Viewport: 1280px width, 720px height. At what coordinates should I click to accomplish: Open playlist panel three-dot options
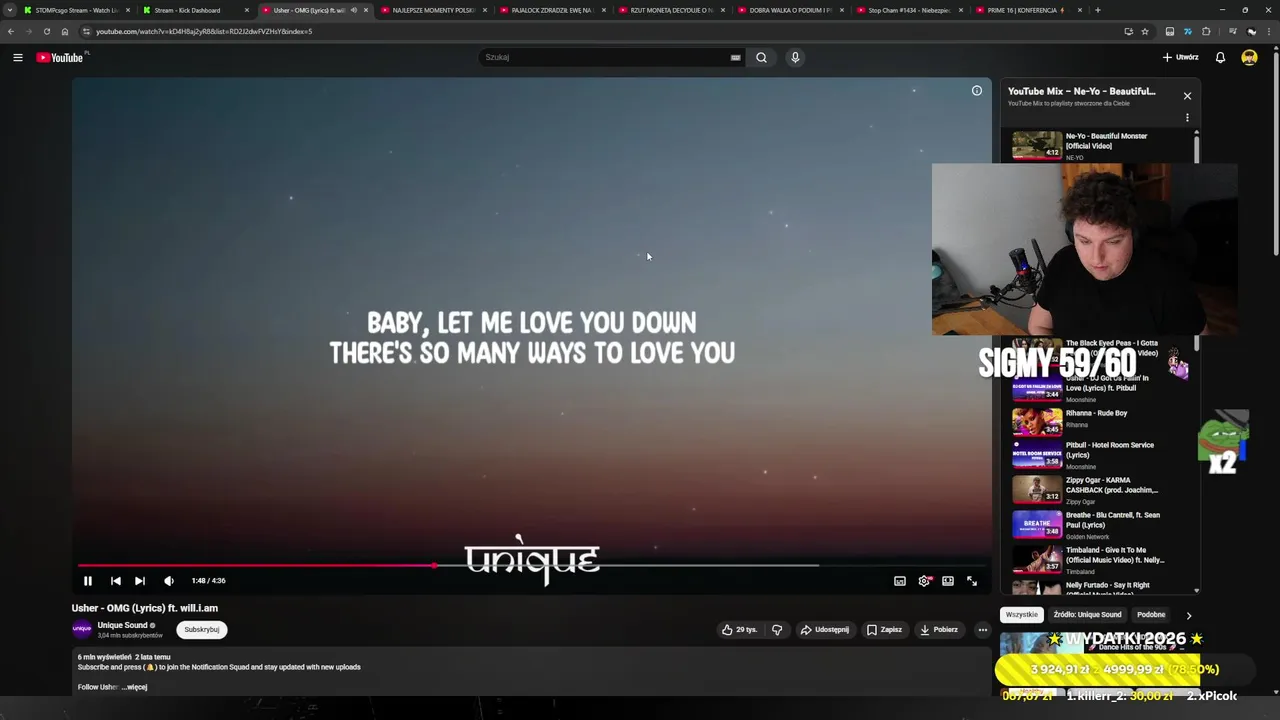pyautogui.click(x=1187, y=118)
